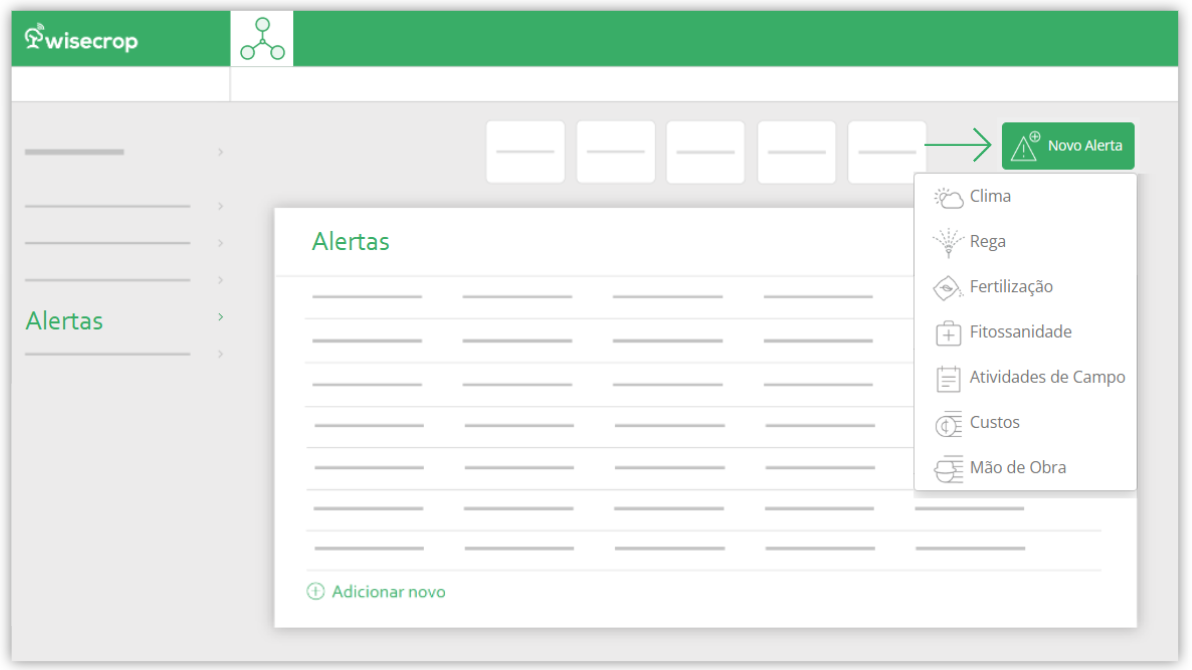This screenshot has height=670, width=1192.
Task: Choose Atividades de Campo menu entry
Action: 1047,378
